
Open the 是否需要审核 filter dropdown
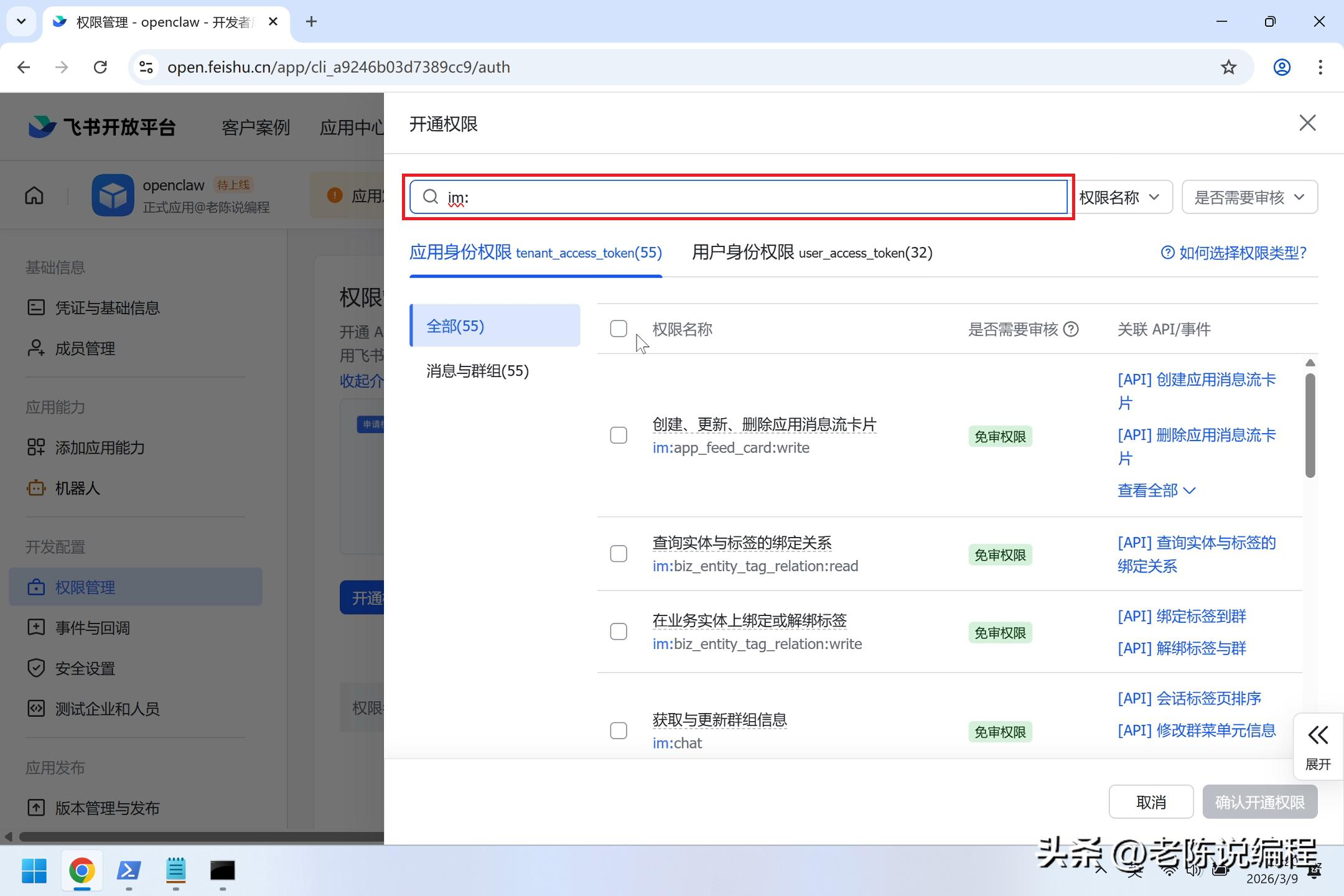point(1249,197)
